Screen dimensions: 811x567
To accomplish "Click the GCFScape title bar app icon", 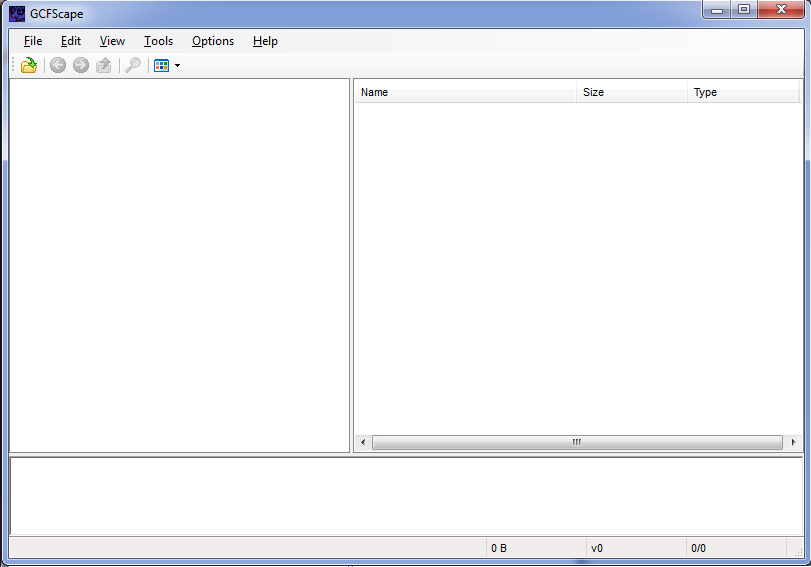I will click(x=17, y=13).
